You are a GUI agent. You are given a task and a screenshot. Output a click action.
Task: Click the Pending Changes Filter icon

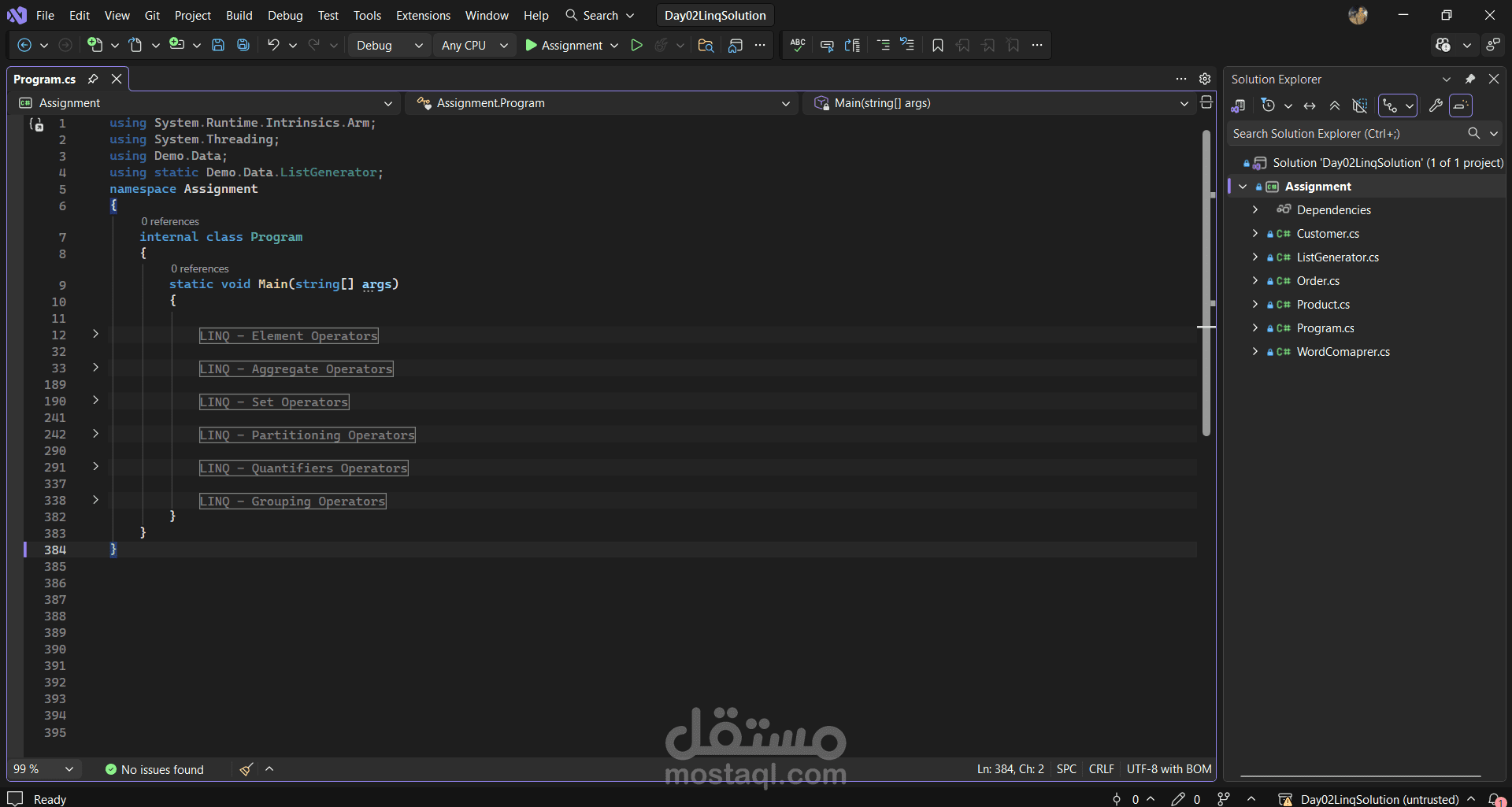[1268, 106]
